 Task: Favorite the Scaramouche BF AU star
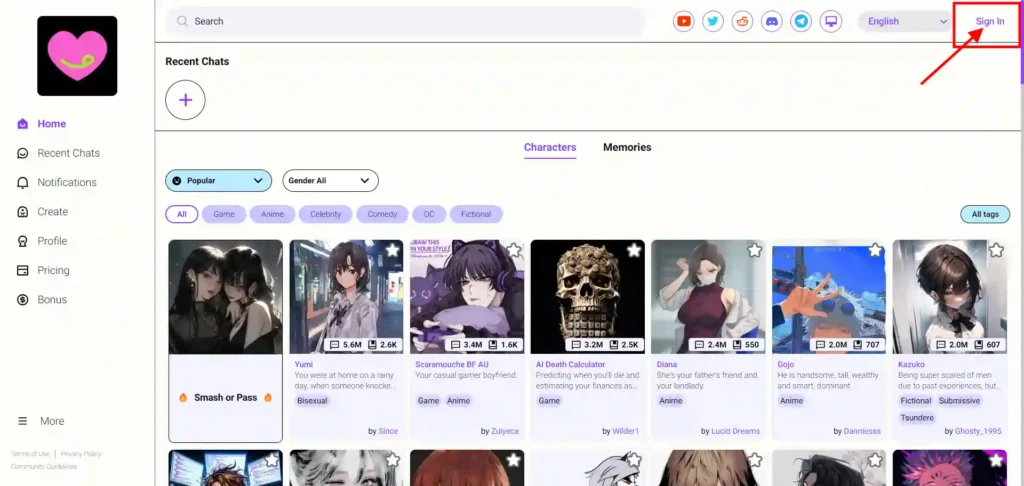(514, 250)
